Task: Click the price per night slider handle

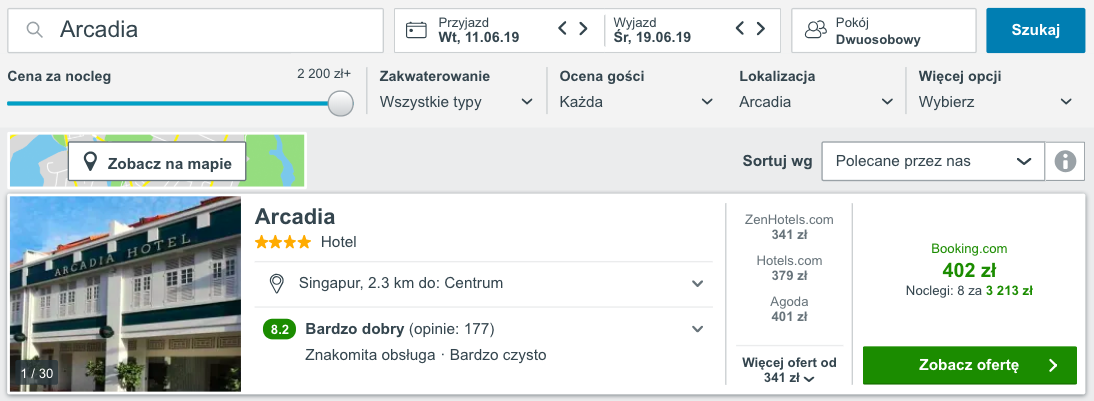Action: (340, 103)
